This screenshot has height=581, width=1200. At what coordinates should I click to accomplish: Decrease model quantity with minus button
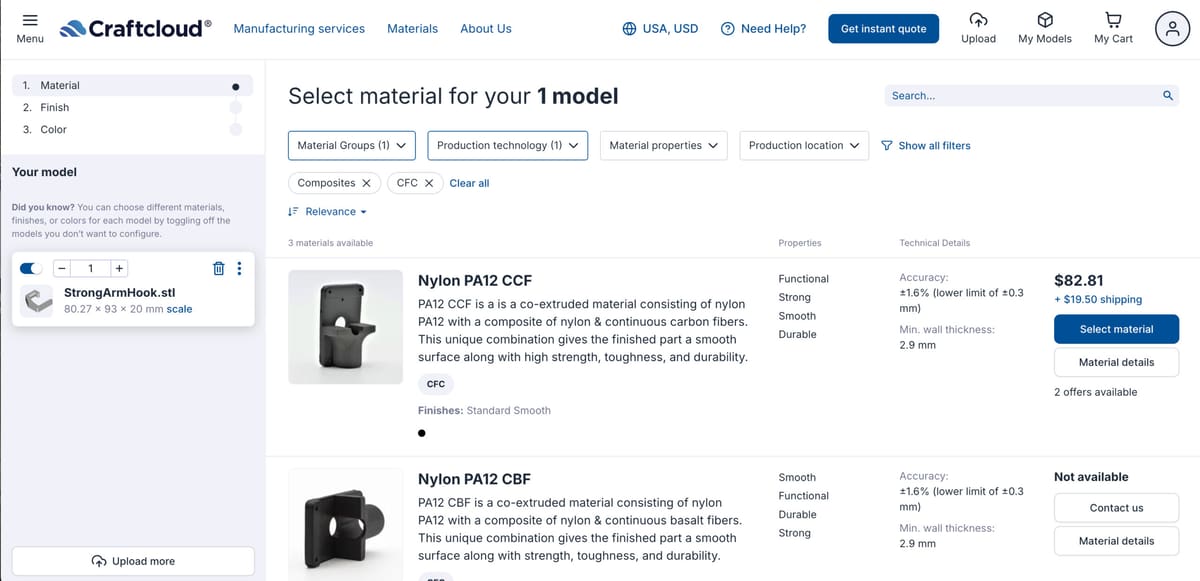[x=62, y=268]
